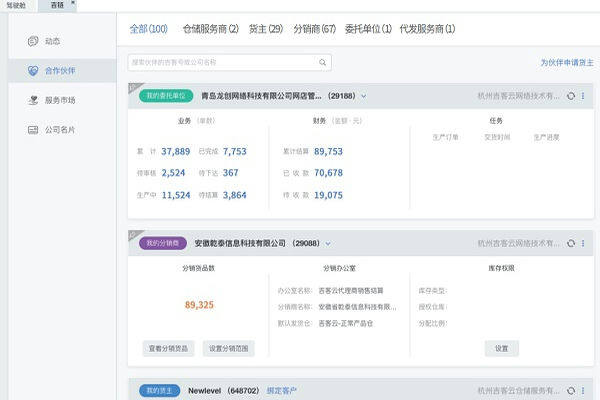Click the green 我的委托单位 badge
Image resolution: width=600 pixels, height=400 pixels.
166,96
